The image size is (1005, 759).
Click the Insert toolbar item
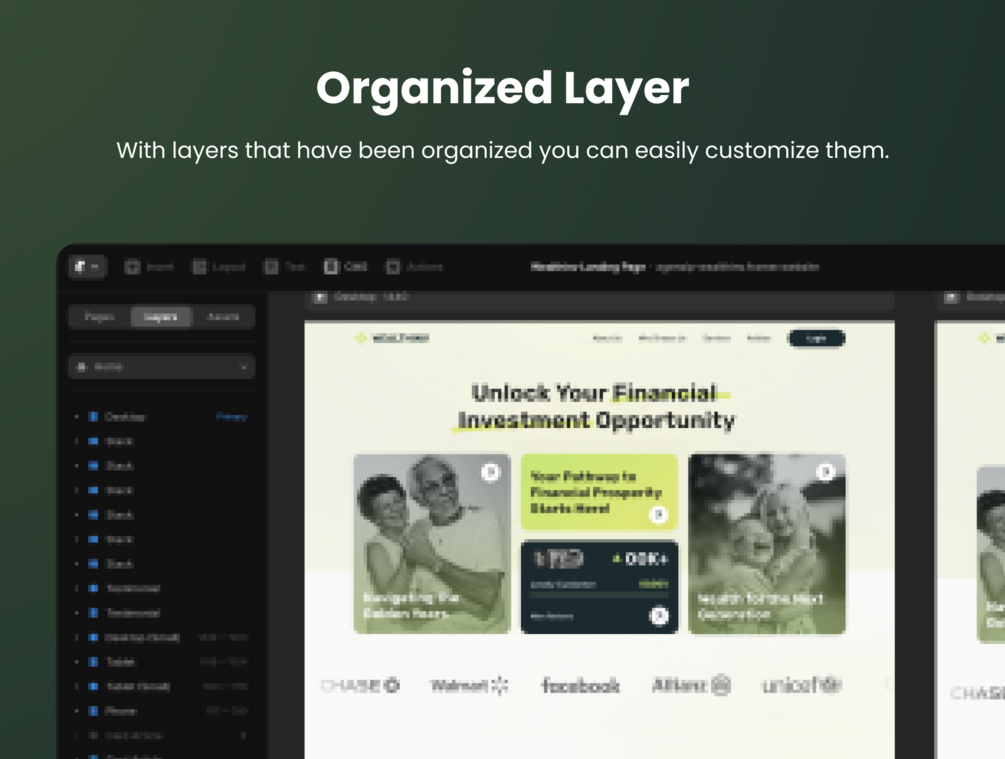coord(149,267)
